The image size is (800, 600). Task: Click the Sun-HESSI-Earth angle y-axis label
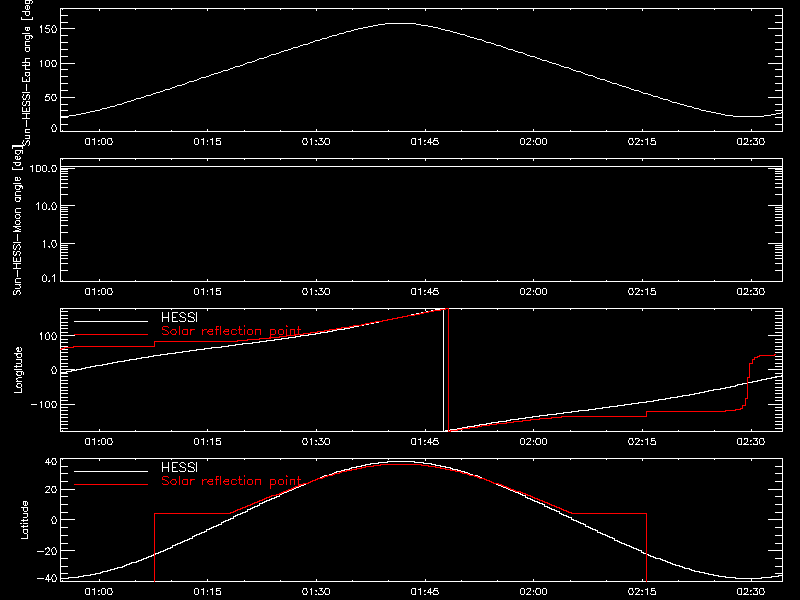click(28, 73)
